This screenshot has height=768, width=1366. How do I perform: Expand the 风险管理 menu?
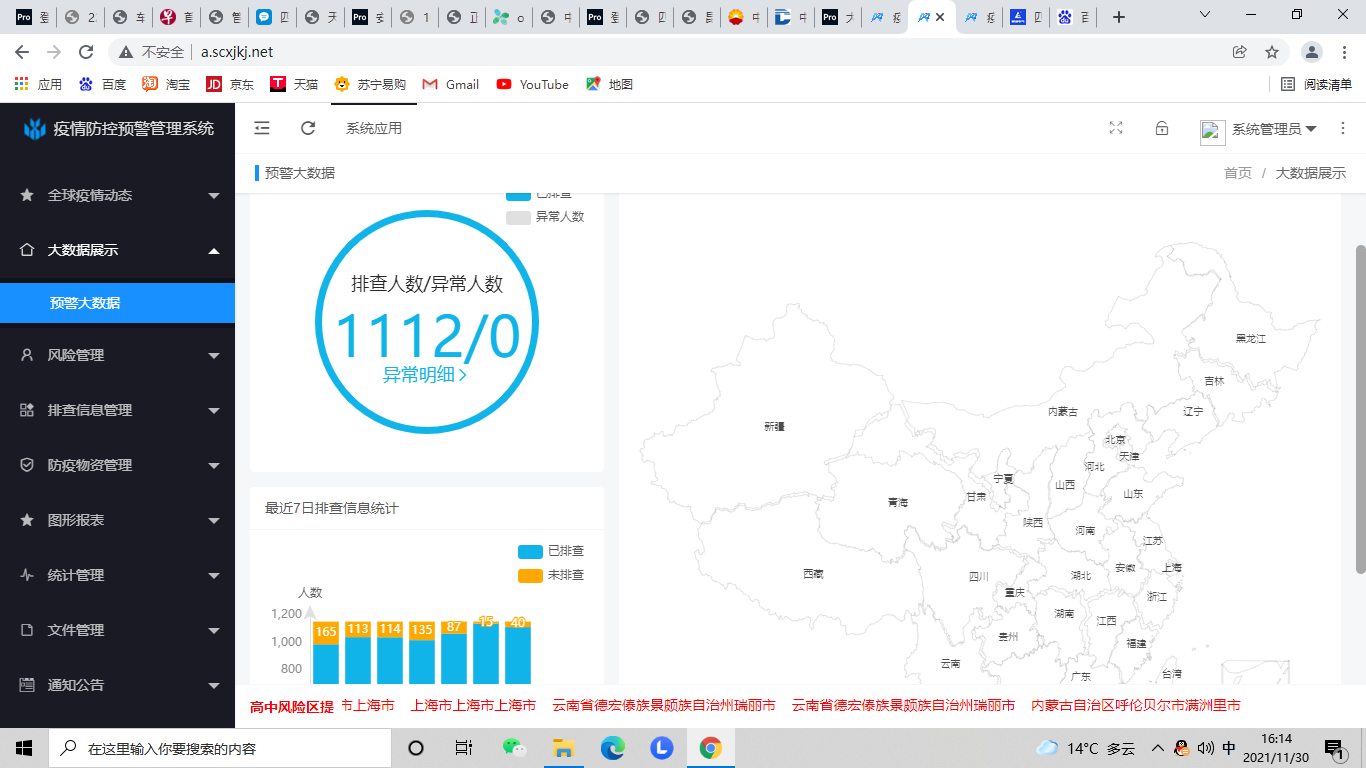click(214, 356)
